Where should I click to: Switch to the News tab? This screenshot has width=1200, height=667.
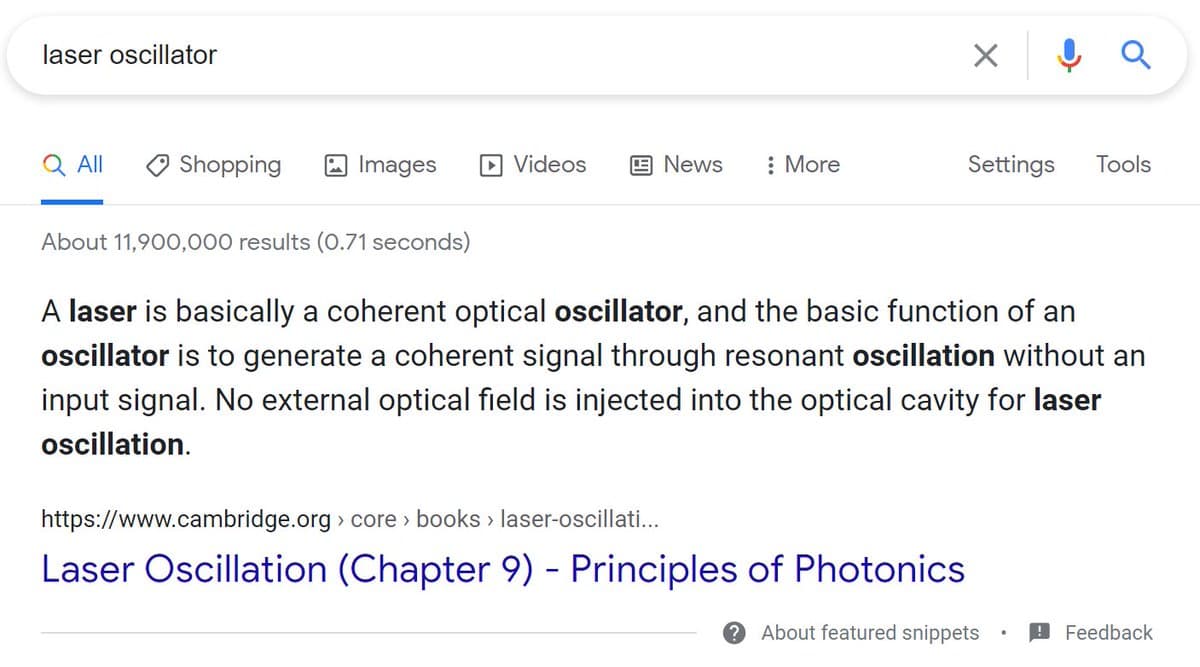pos(676,164)
